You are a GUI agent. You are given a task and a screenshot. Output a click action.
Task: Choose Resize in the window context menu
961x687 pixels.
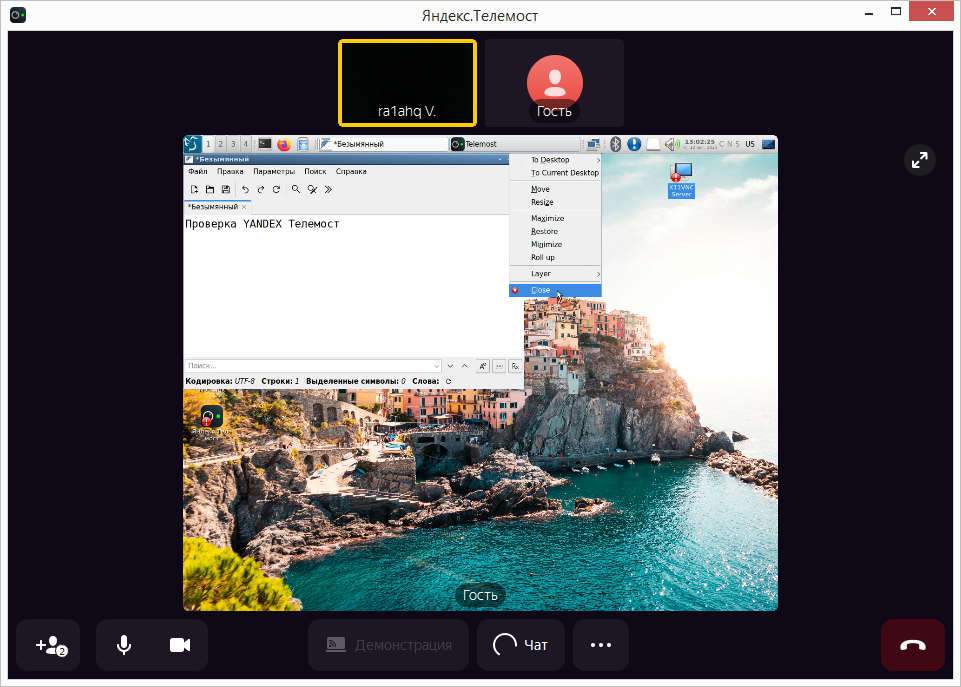(555, 202)
